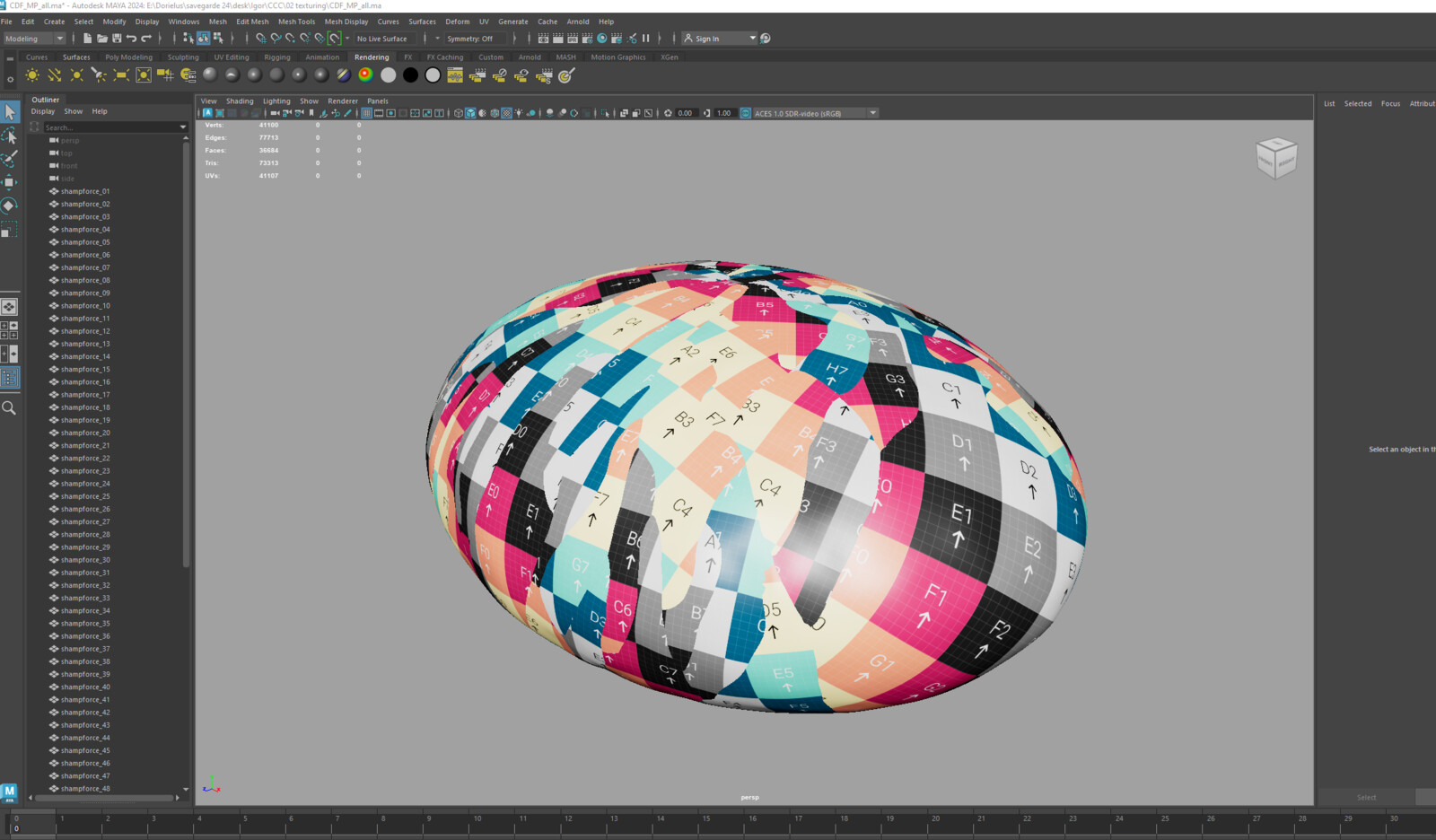Choose the Move tool in toolbox
The image size is (1436, 840).
10,182
